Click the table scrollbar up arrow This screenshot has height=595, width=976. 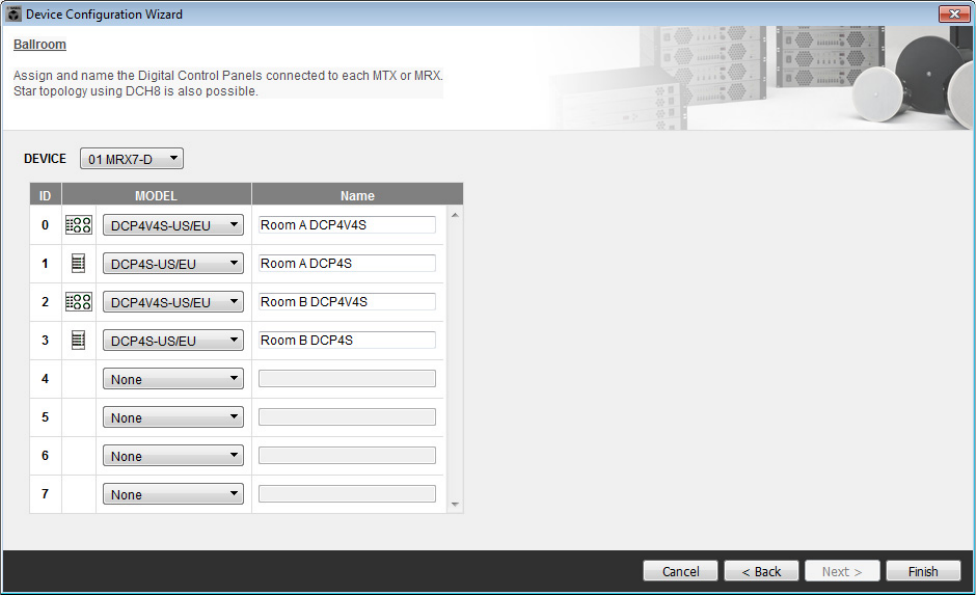click(455, 215)
